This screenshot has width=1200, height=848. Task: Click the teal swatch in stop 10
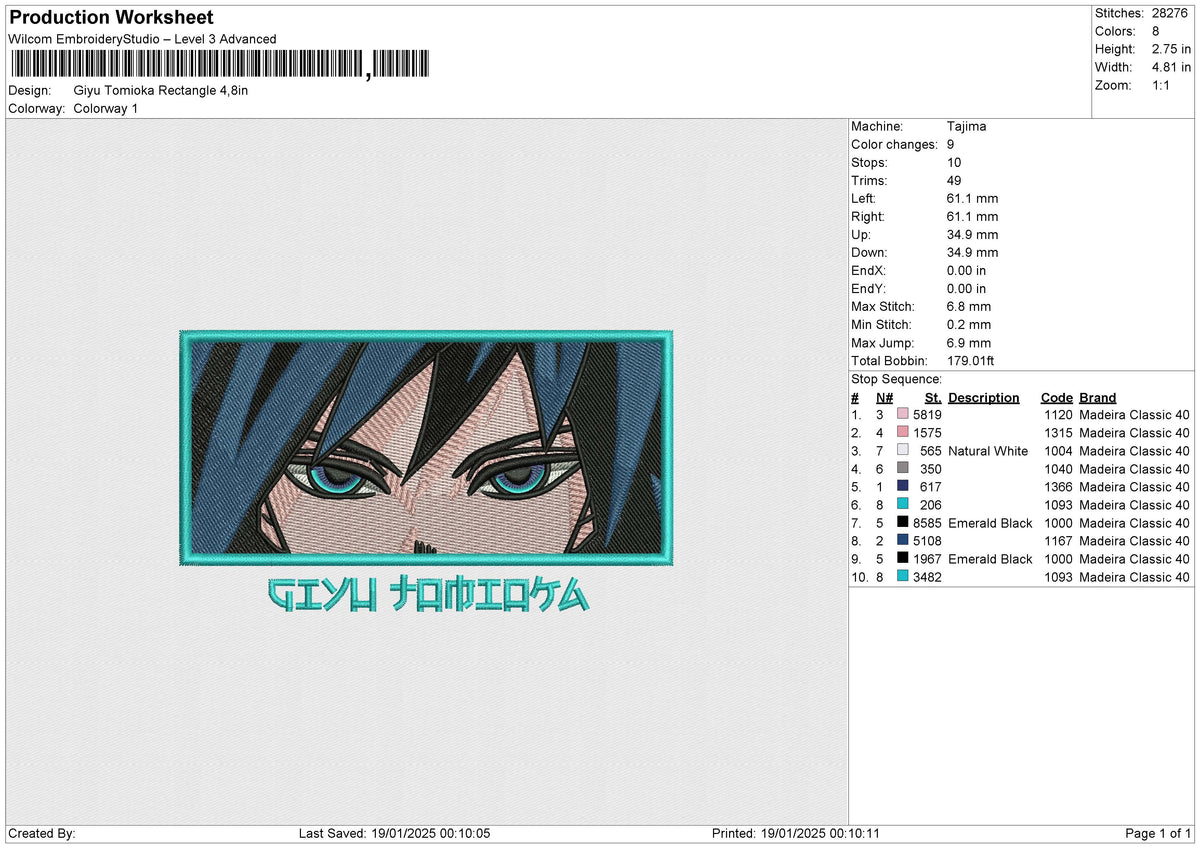(x=903, y=577)
